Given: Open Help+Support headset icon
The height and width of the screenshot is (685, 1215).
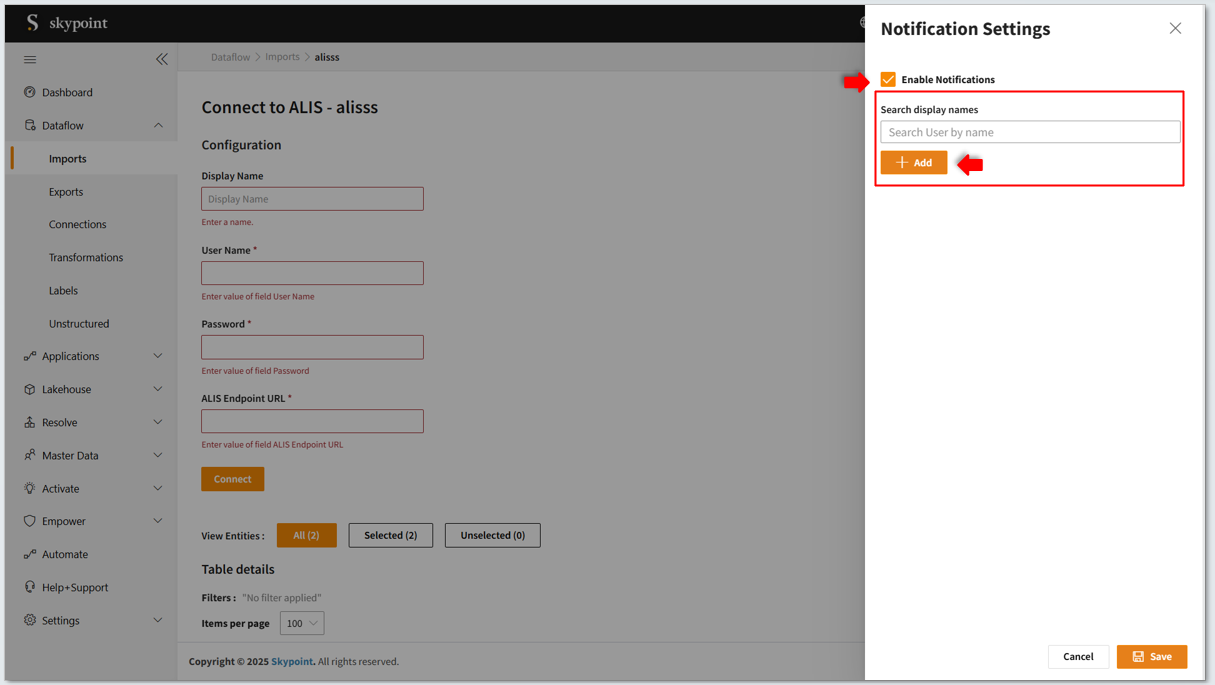Looking at the screenshot, I should click(30, 587).
